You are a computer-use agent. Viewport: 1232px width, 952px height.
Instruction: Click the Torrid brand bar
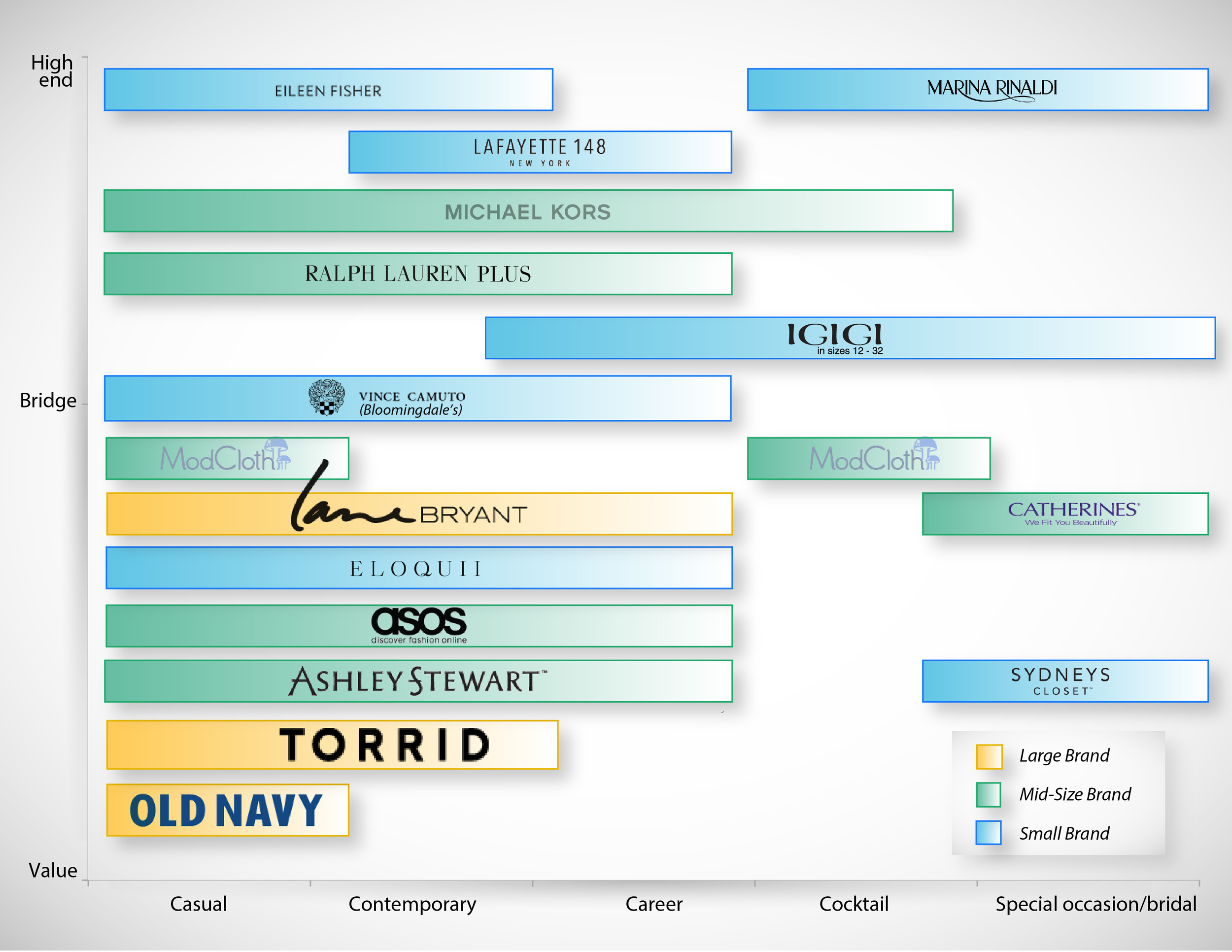click(x=332, y=745)
